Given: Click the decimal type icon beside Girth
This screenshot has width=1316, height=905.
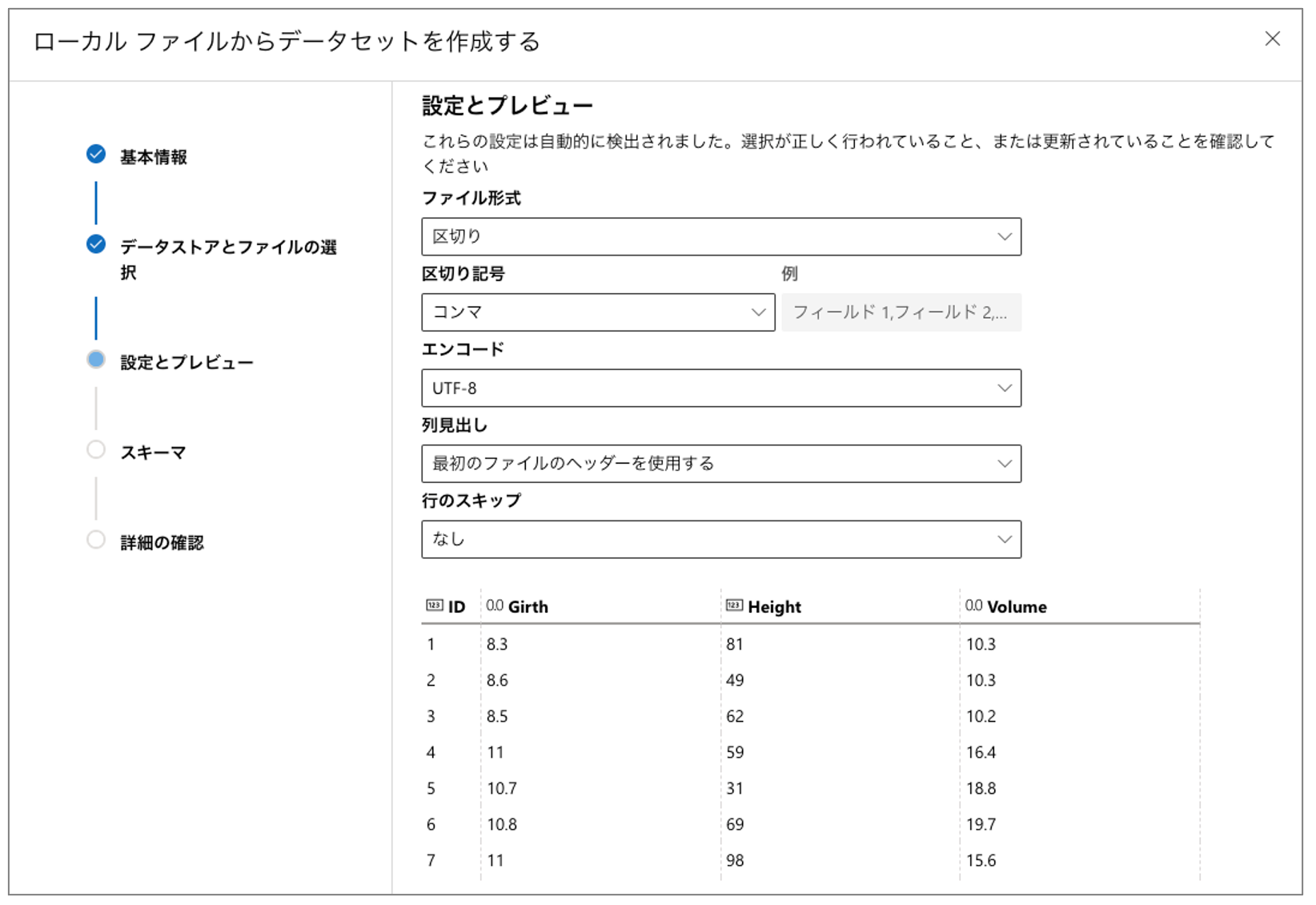Looking at the screenshot, I should 494,606.
